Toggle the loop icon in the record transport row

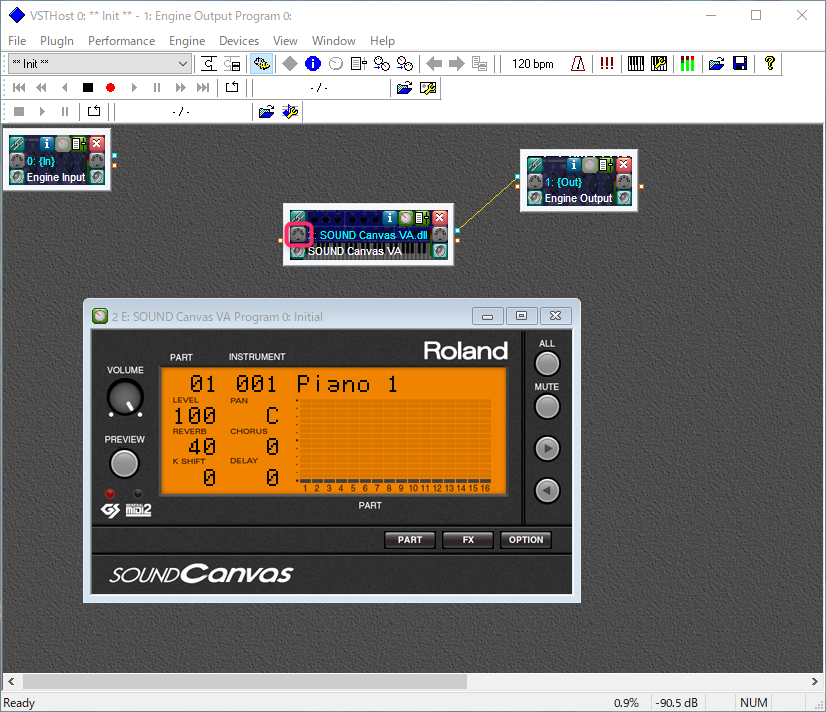click(x=232, y=87)
